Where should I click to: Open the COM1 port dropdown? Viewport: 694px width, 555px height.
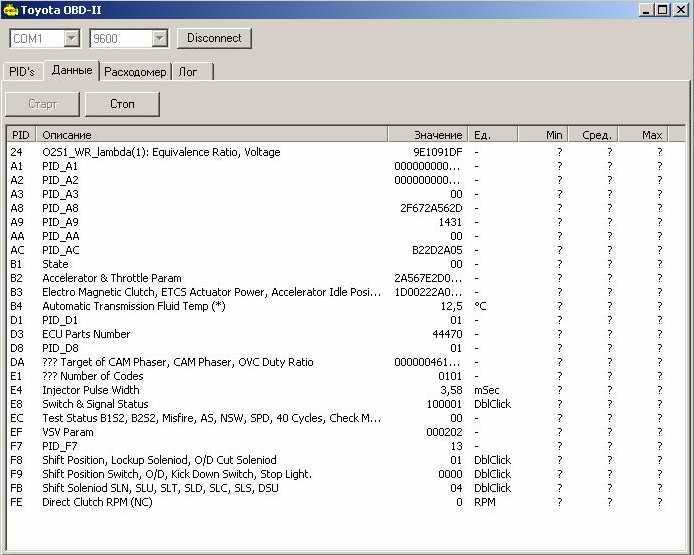71,38
